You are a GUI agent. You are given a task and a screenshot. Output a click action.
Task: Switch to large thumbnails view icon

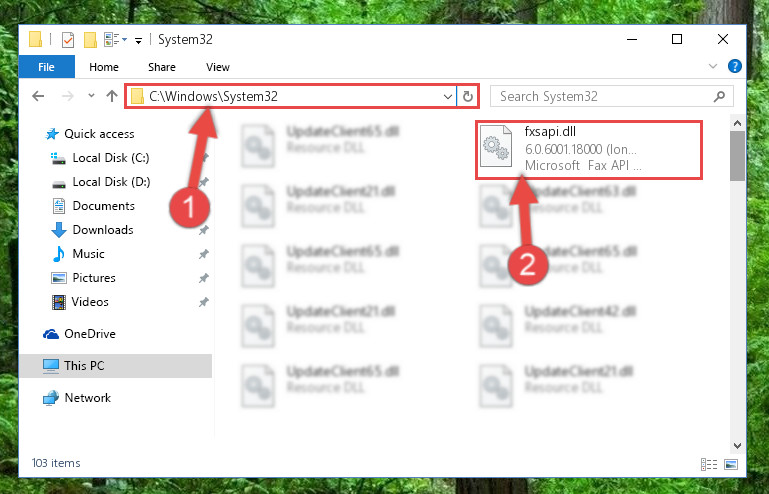[x=731, y=464]
